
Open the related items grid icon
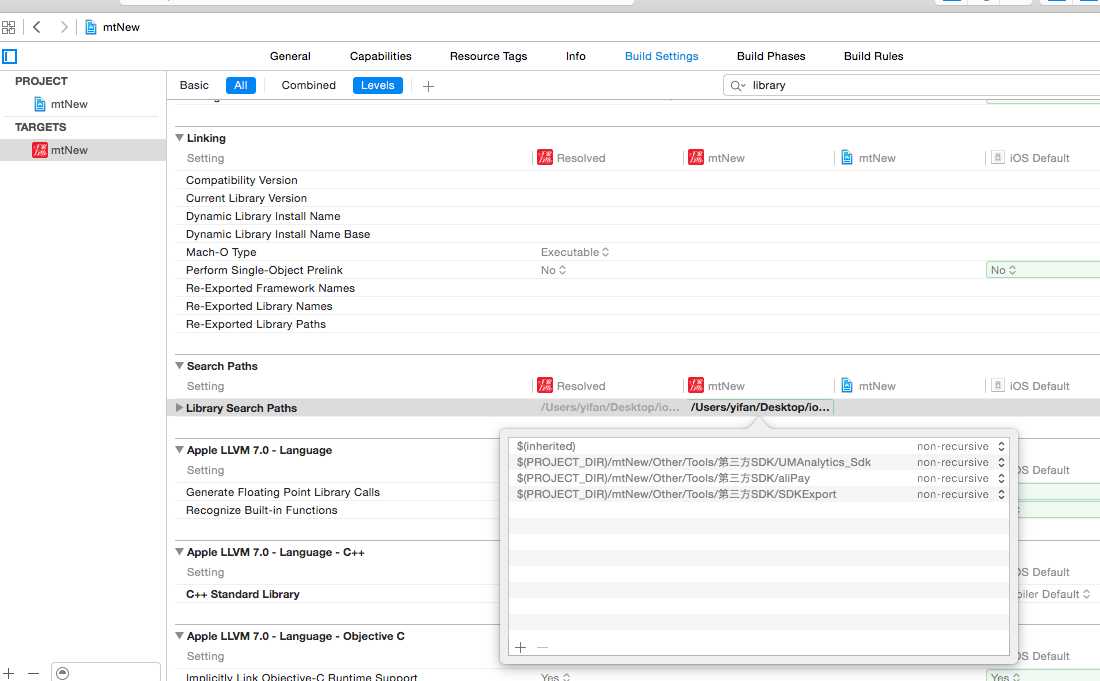tap(8, 27)
